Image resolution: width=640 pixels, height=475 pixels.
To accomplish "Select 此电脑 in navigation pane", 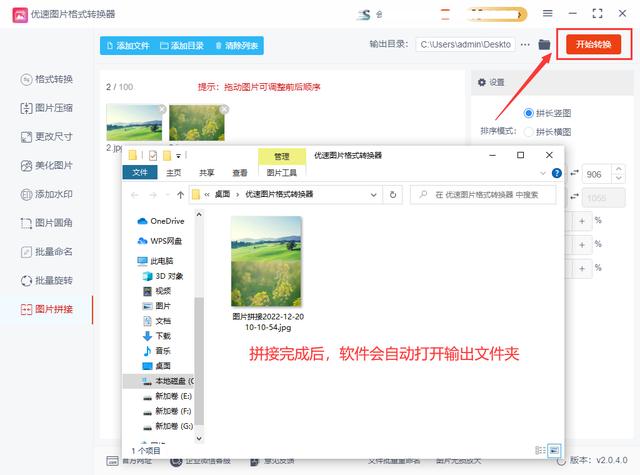I will 156,261.
